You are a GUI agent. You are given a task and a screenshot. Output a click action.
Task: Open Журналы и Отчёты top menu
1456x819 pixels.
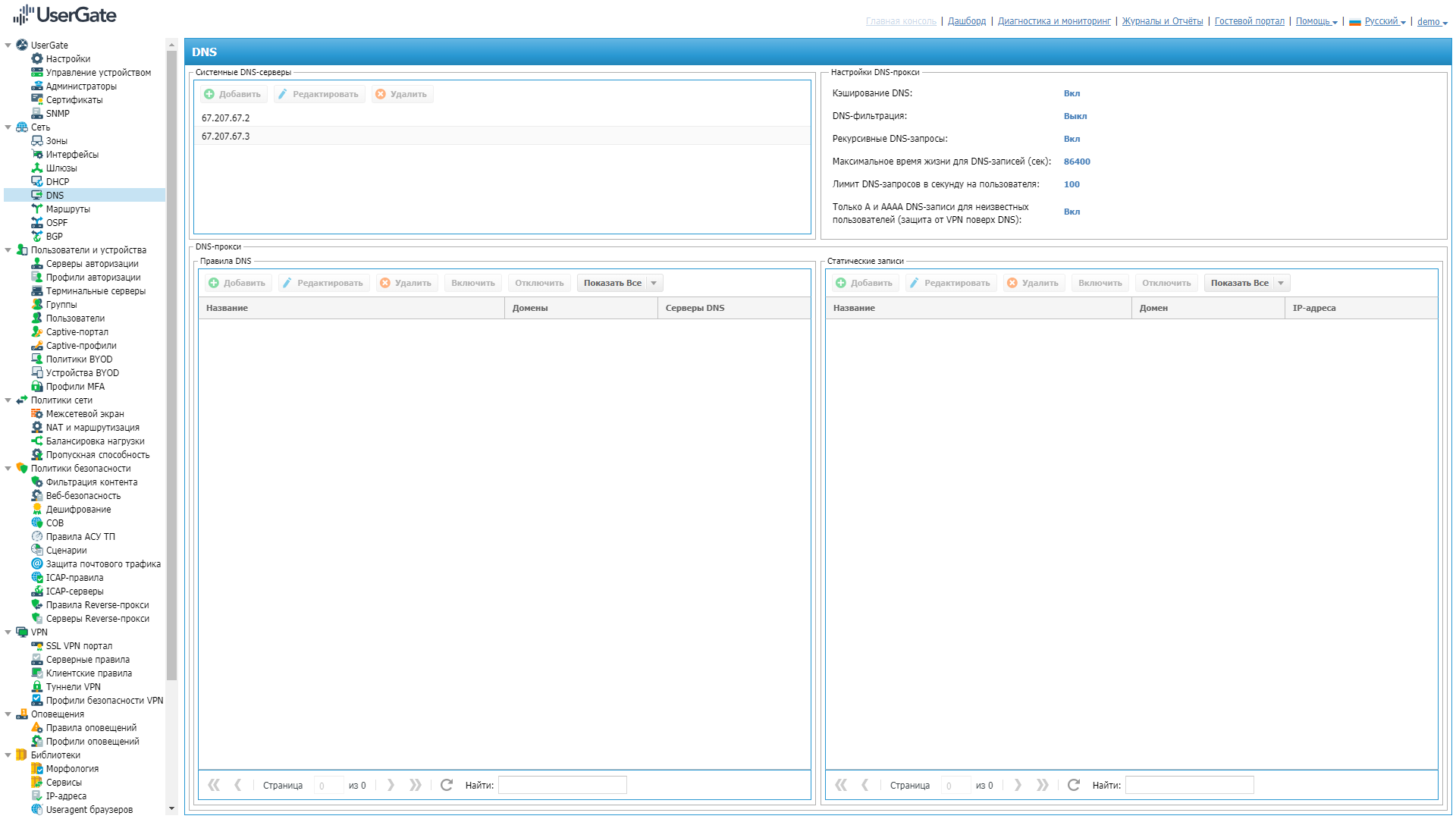click(1162, 21)
